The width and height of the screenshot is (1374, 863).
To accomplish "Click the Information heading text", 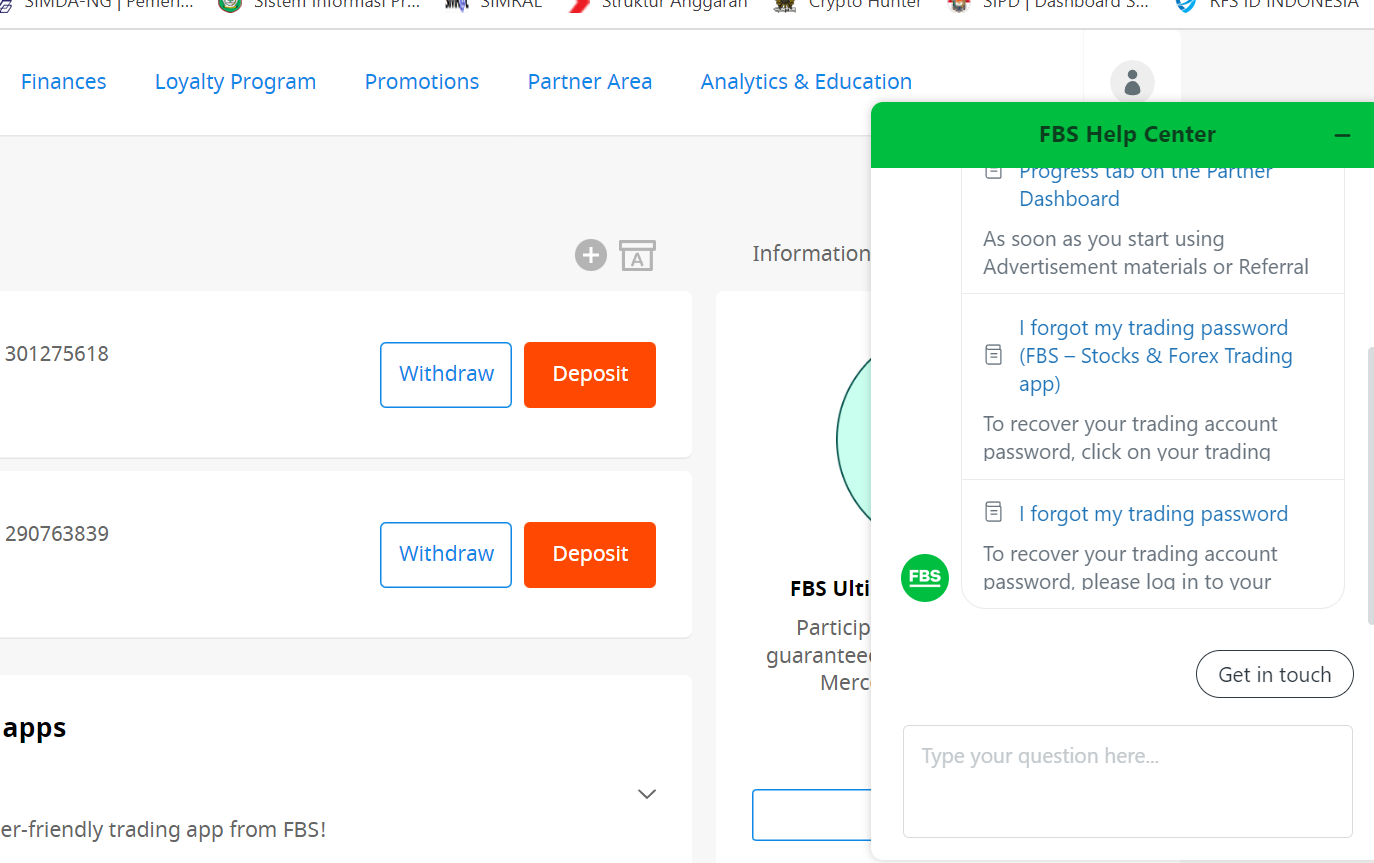I will (x=811, y=254).
